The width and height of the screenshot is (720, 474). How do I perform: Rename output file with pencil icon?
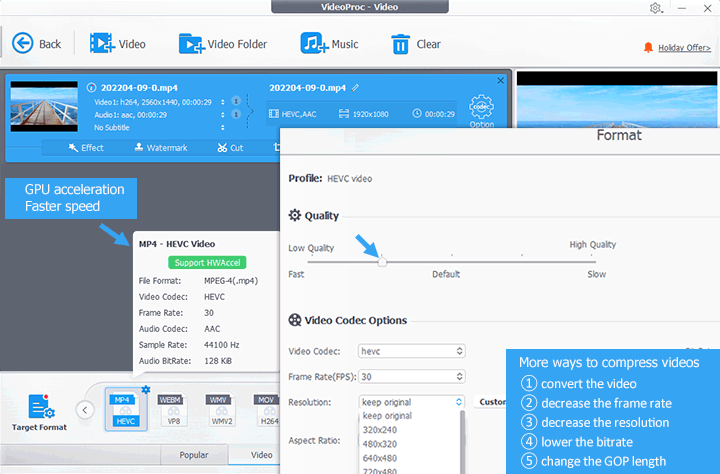(355, 88)
